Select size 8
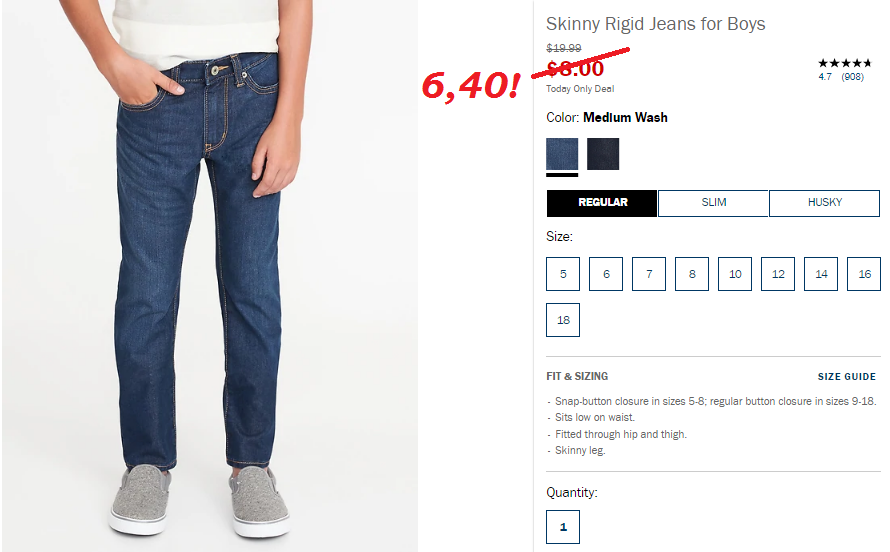 tap(692, 274)
